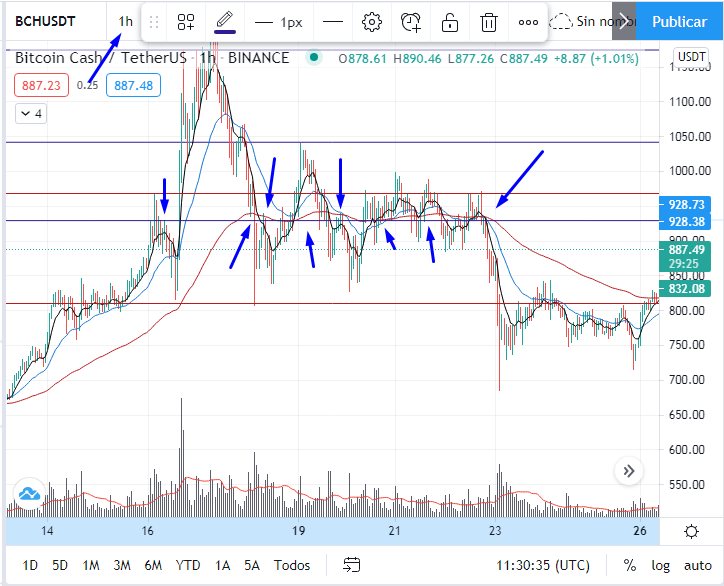Toggle auto scale mode
This screenshot has width=724, height=586.
coord(698,565)
